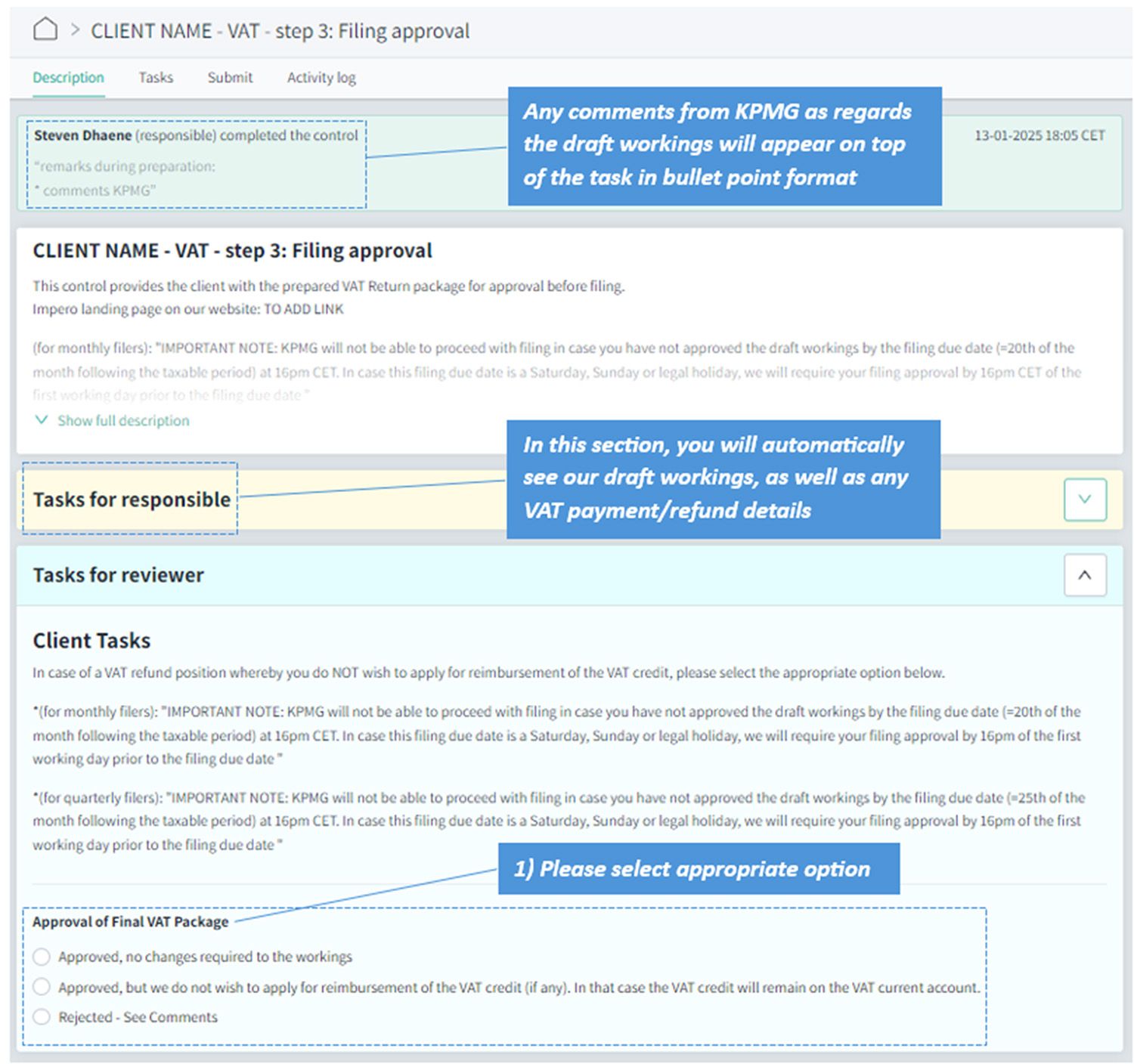Click the home icon in the breadcrumb
The image size is (1134, 1064).
45,30
